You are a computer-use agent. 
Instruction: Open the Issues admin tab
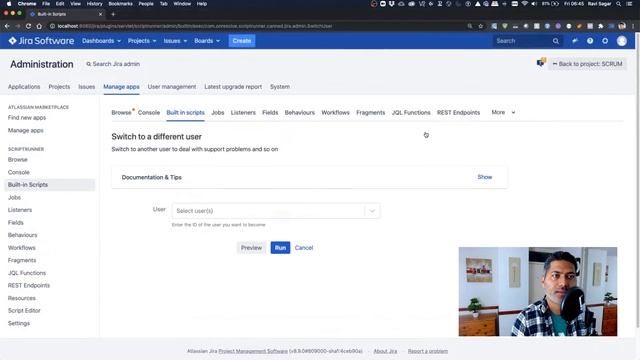87,87
